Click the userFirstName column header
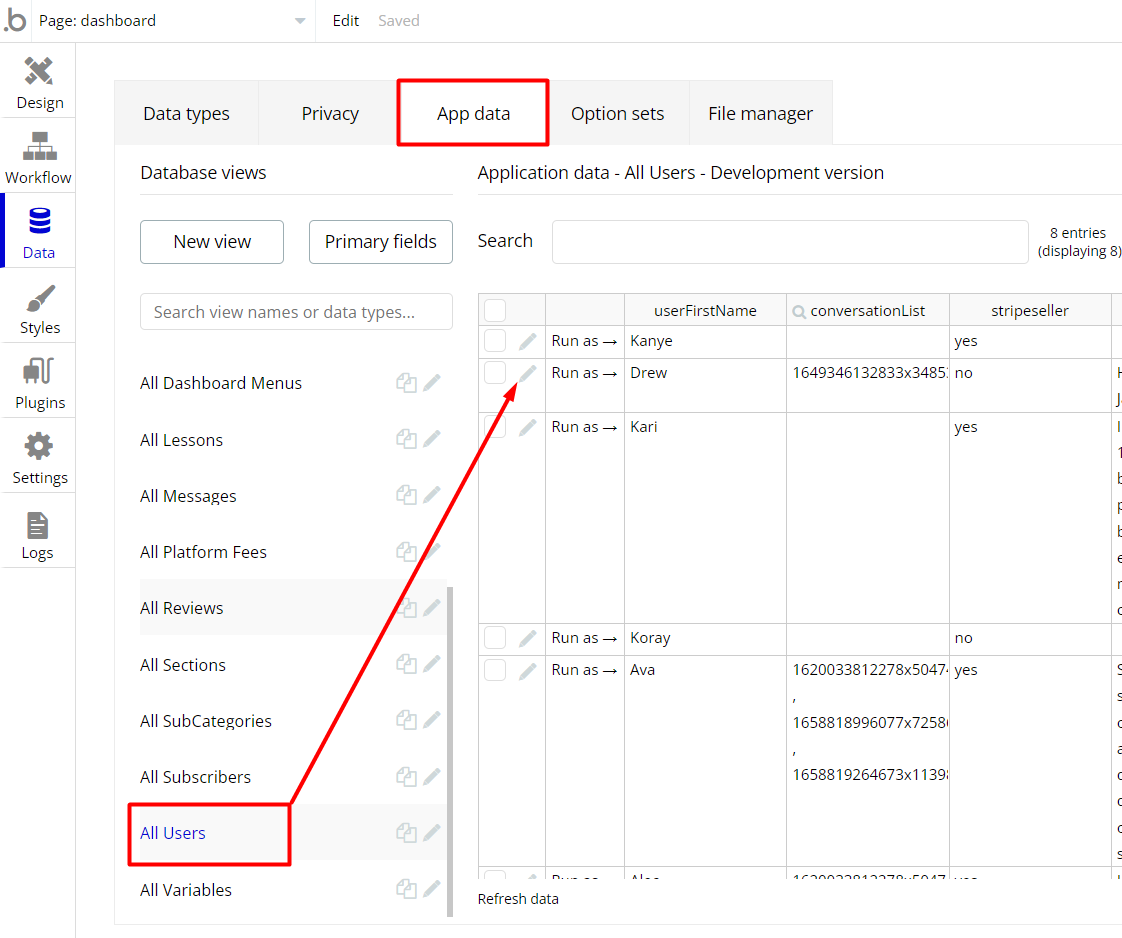 705,311
